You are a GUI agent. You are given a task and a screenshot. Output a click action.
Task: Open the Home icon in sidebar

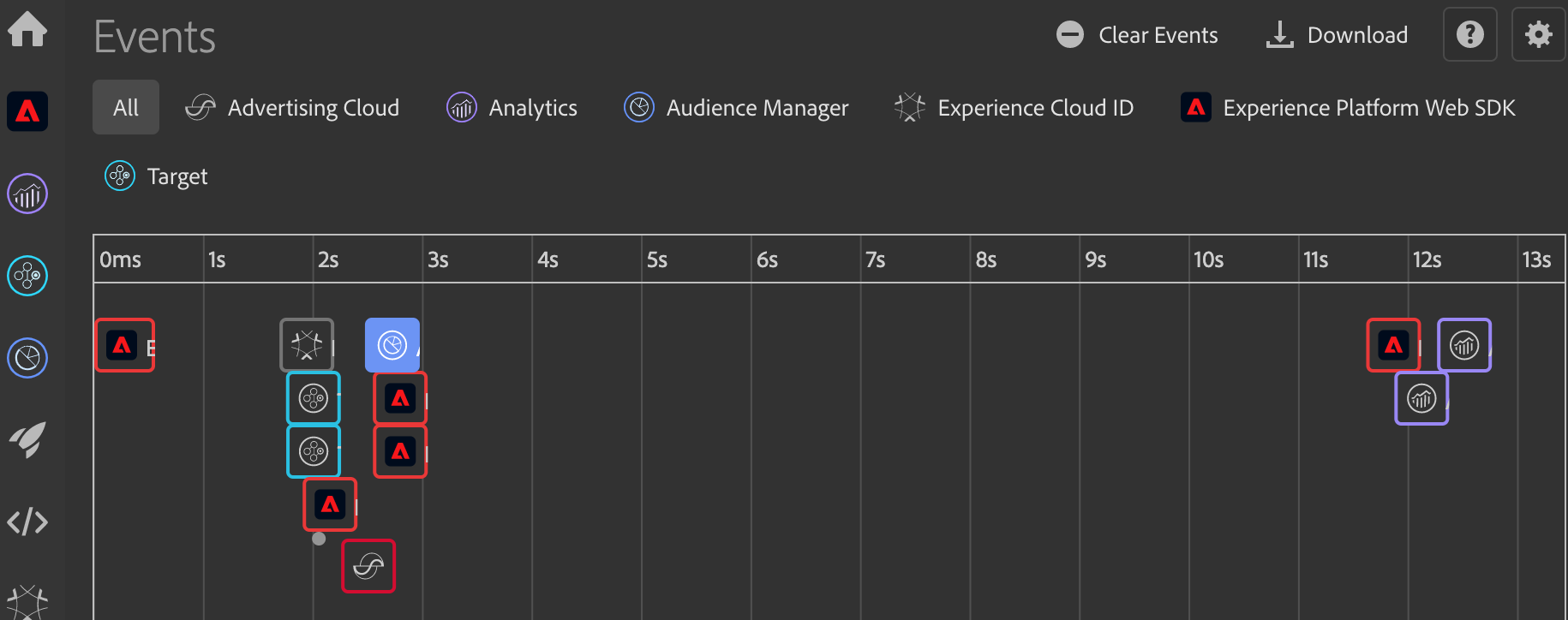(27, 30)
